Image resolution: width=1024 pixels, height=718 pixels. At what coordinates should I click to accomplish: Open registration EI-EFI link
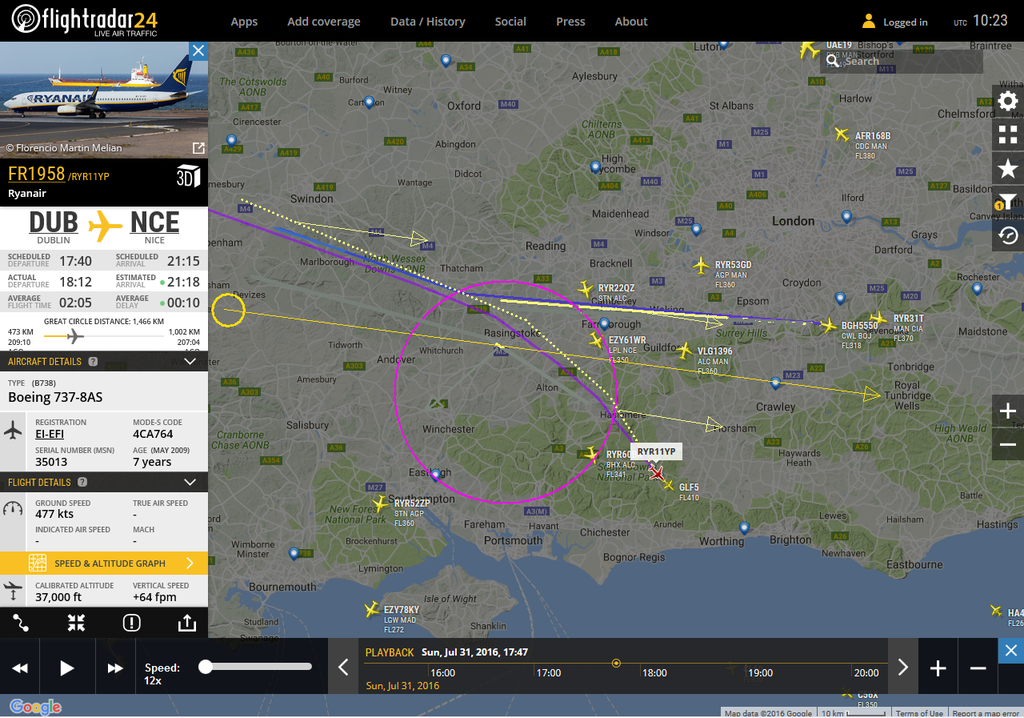50,434
